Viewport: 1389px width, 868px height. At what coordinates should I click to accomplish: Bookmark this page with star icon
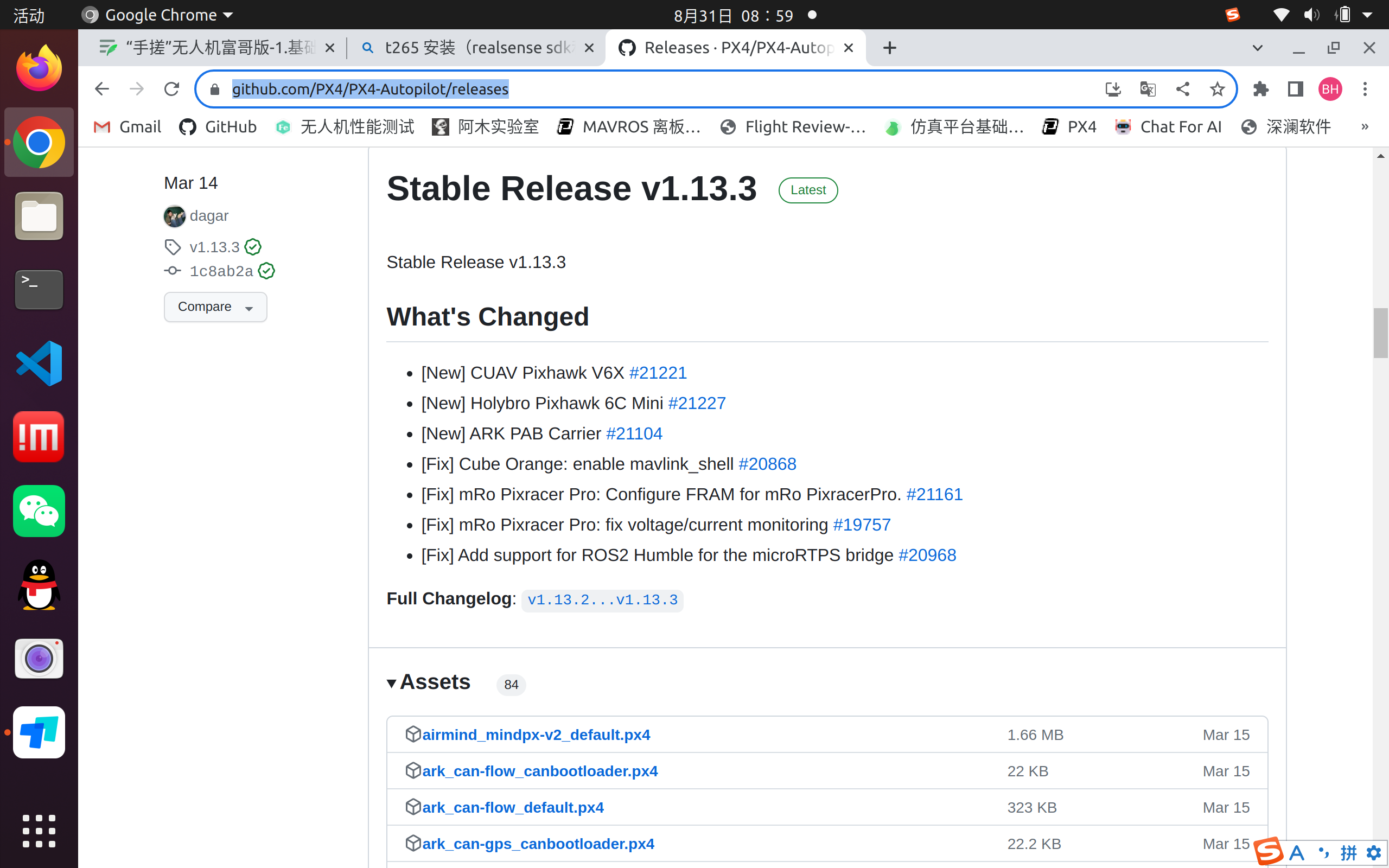(x=1217, y=89)
